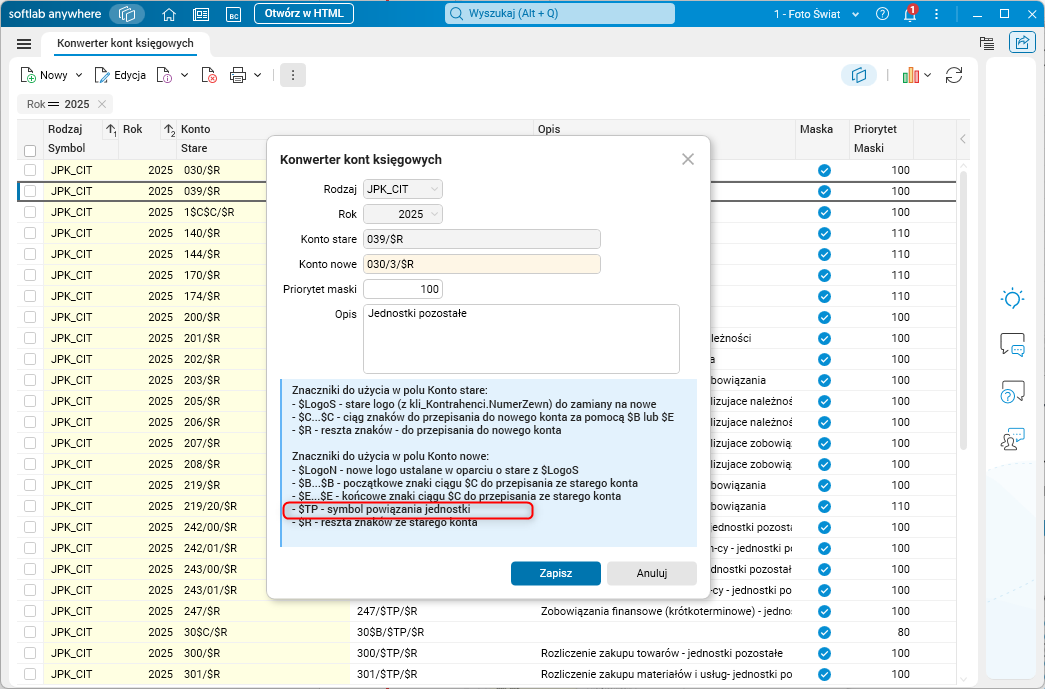Check the row 200/$R checkbox
This screenshot has width=1045, height=689.
[x=30, y=317]
